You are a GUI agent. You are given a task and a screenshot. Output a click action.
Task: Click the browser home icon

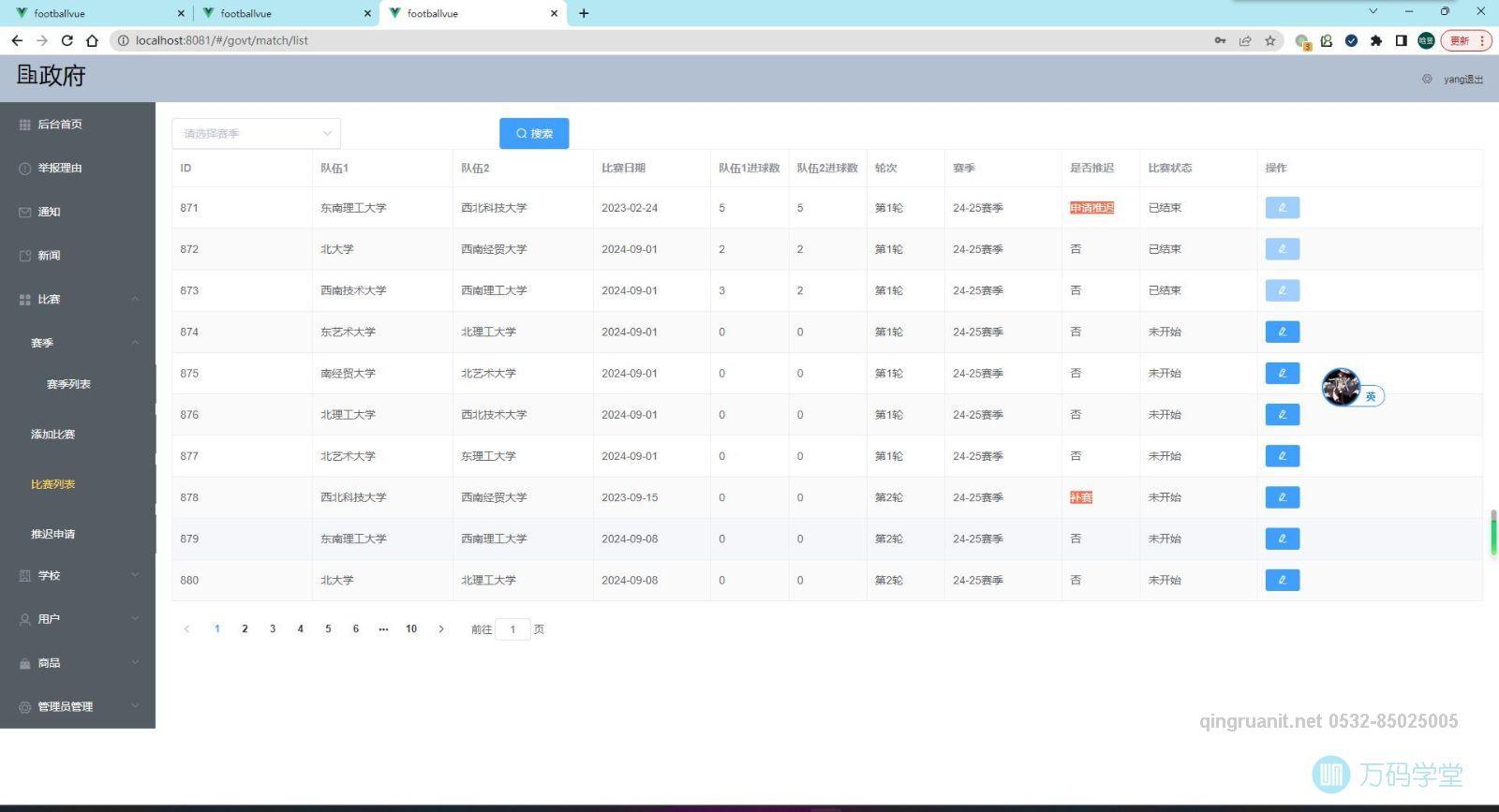[x=92, y=40]
